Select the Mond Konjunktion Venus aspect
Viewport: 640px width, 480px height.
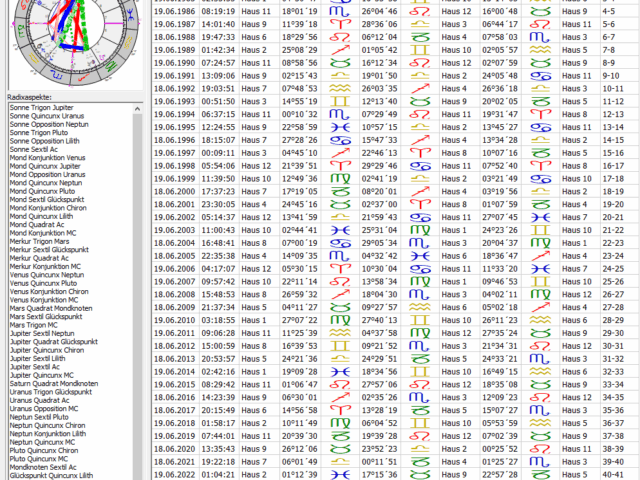pos(47,157)
